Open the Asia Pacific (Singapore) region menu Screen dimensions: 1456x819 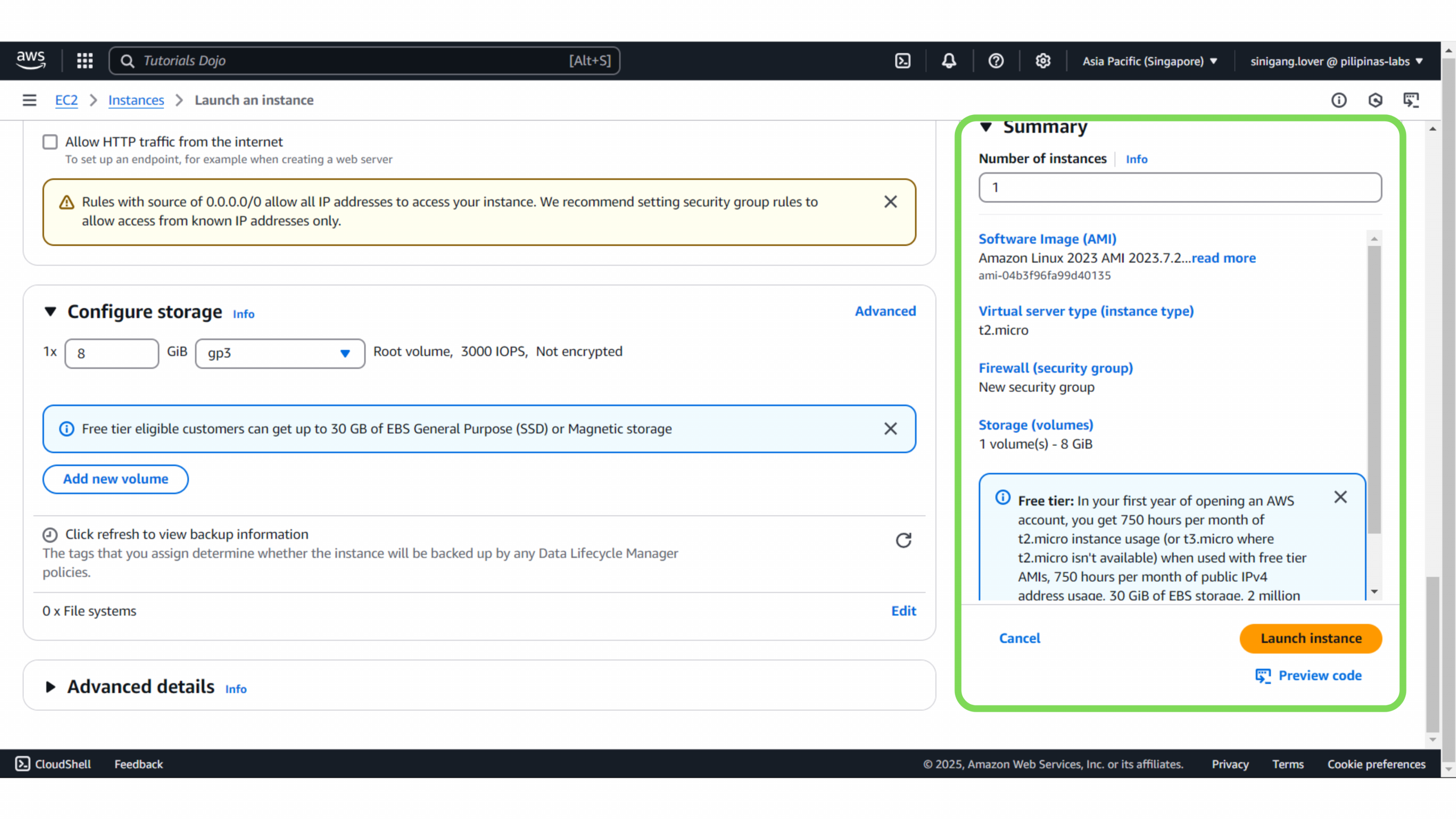point(1149,61)
